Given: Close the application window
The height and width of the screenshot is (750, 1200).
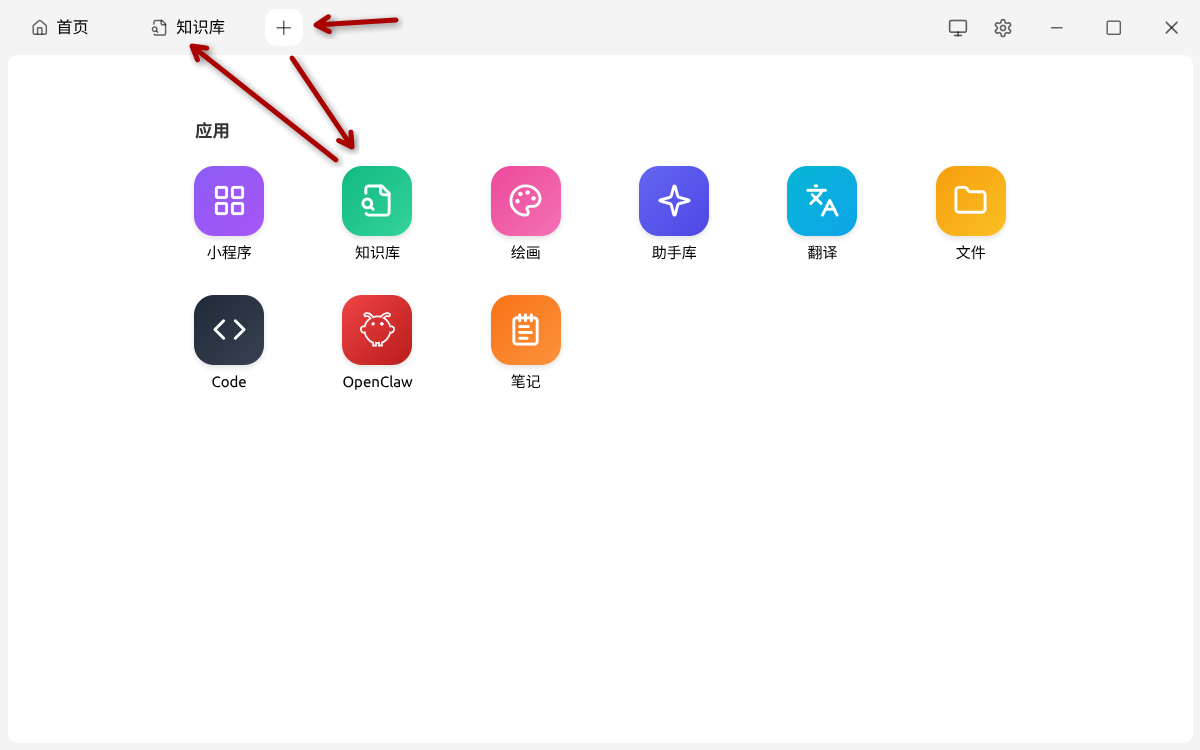Looking at the screenshot, I should point(1170,27).
